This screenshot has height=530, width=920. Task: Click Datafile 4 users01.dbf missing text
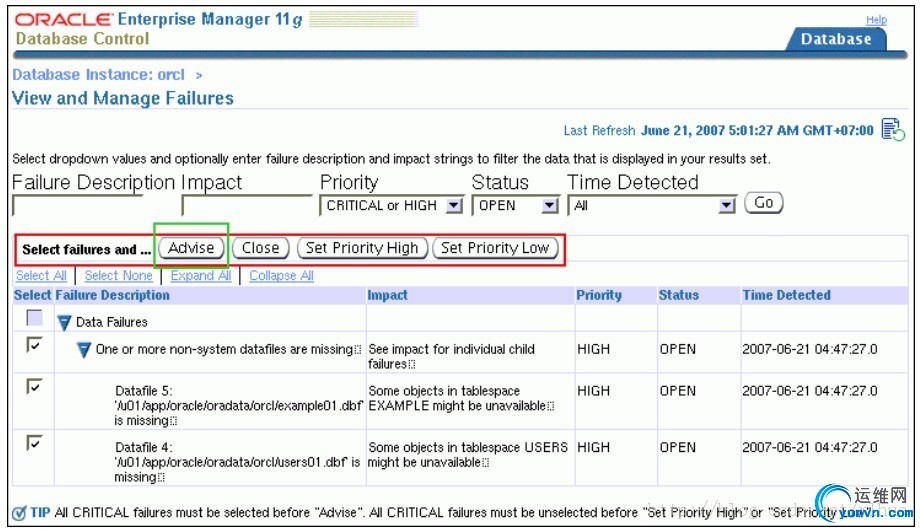pos(237,462)
